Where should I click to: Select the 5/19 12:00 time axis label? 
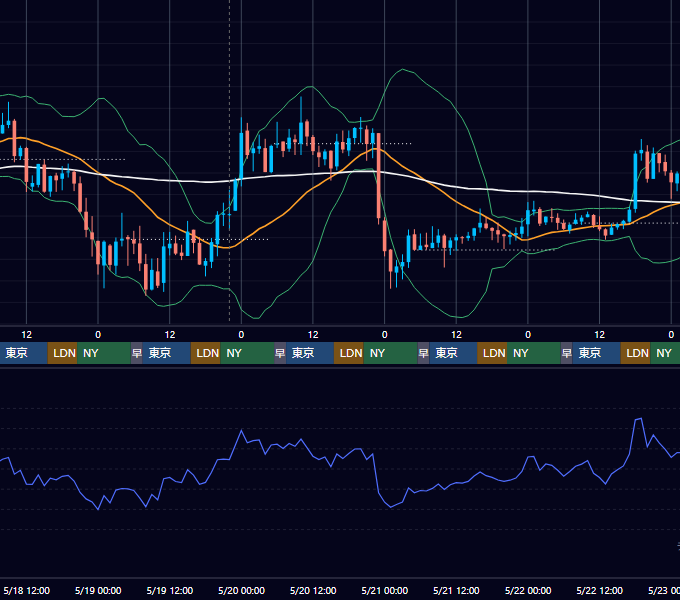[x=170, y=590]
